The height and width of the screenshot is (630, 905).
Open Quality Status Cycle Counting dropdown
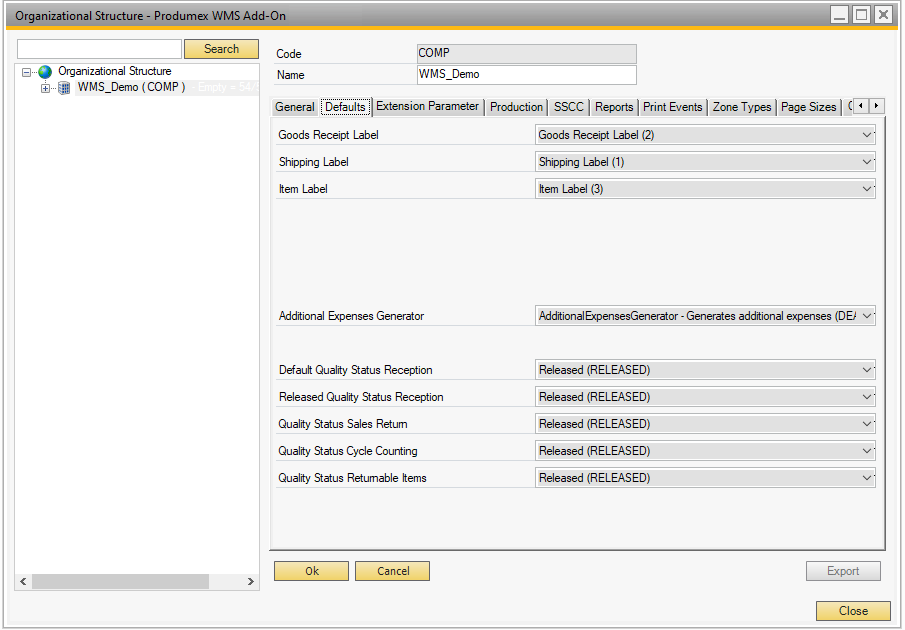866,451
